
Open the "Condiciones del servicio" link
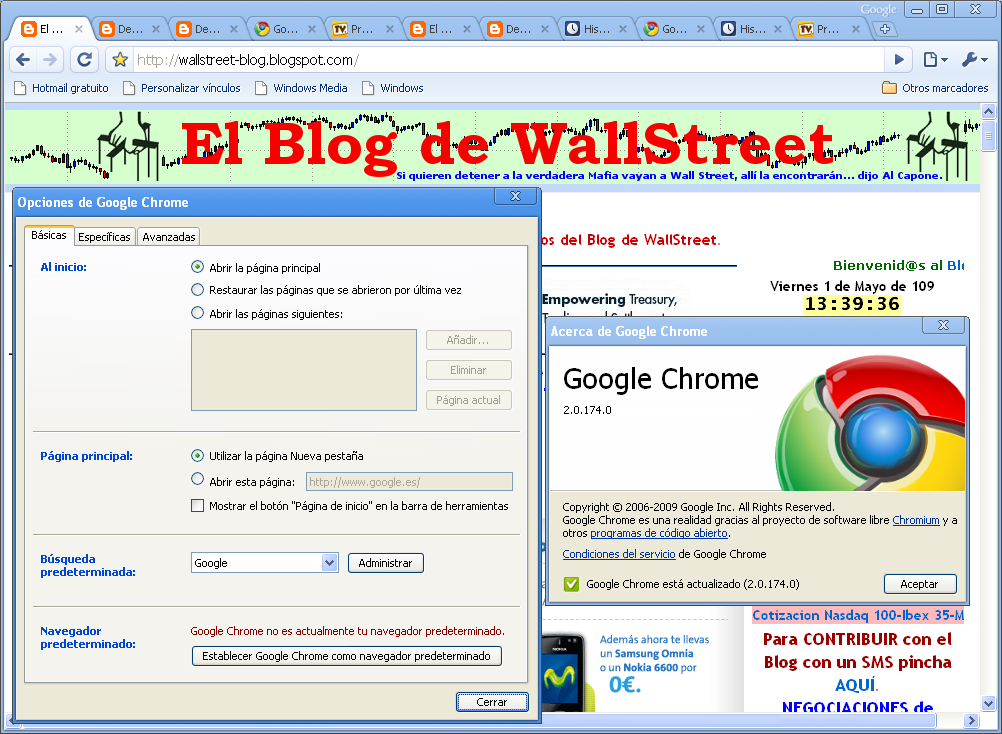click(619, 554)
